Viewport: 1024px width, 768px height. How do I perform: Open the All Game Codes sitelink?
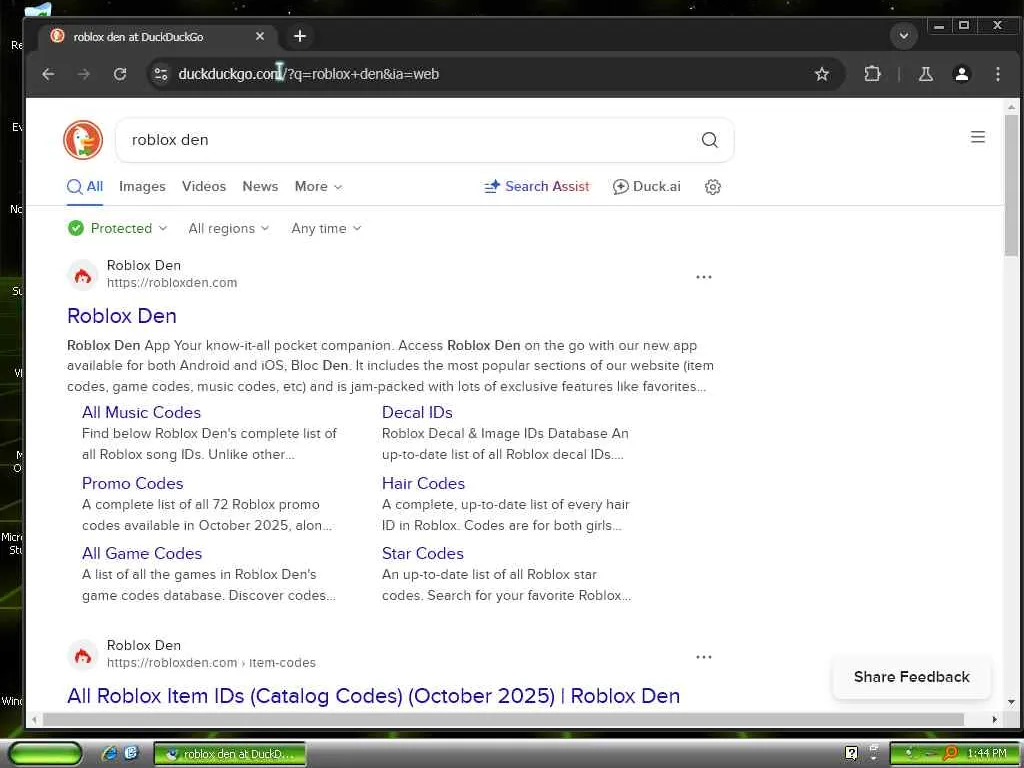point(142,554)
